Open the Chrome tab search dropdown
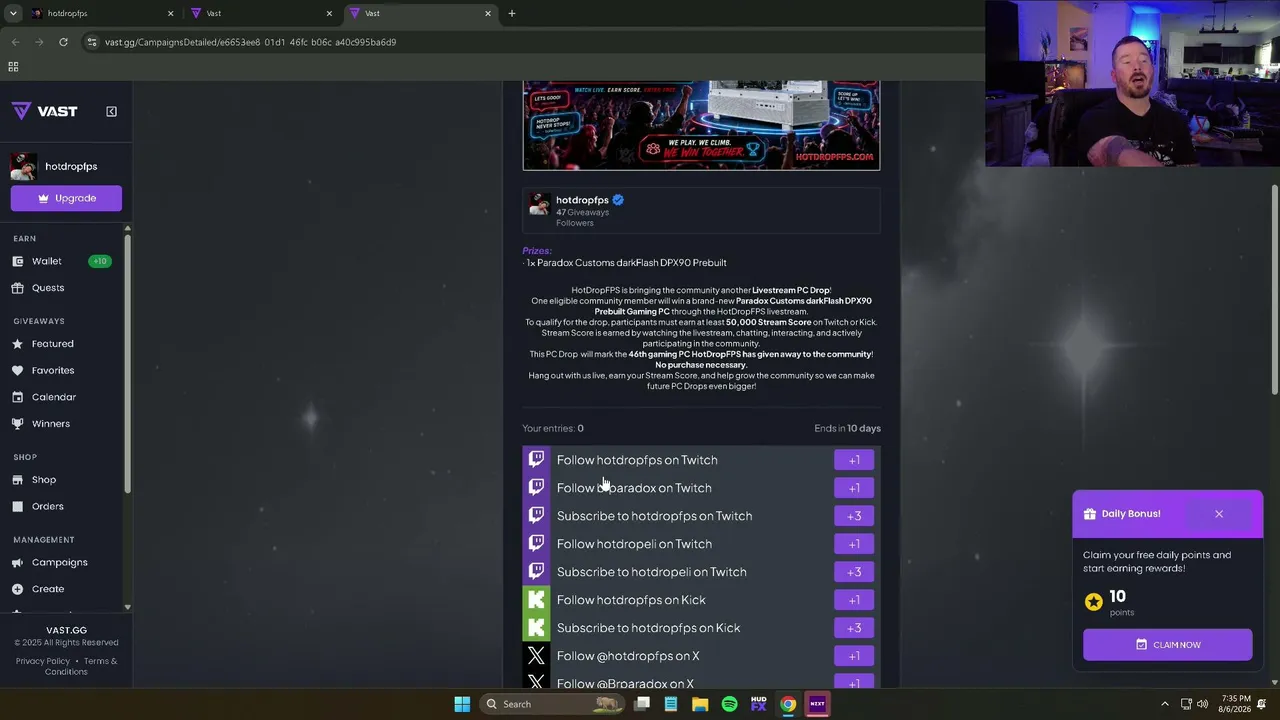The image size is (1280, 720). 13,13
